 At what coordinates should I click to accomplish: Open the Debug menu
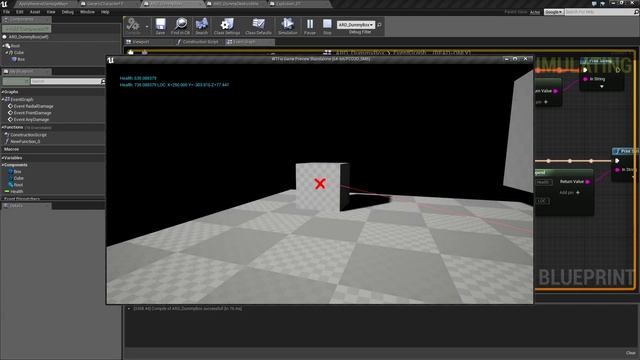coord(68,12)
